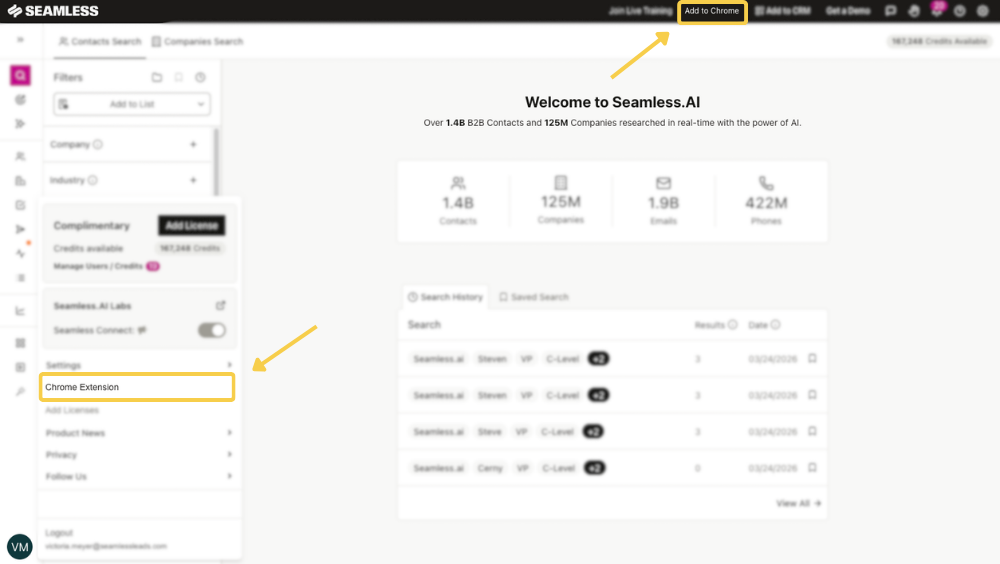Click the 1.9B Emails statistic
This screenshot has width=1000, height=564.
click(x=663, y=202)
